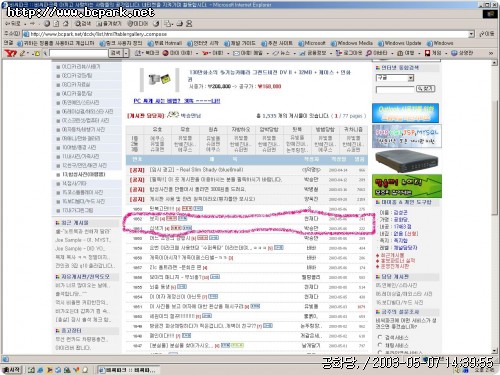This screenshot has width=500, height=375.
Task: Open the Microsoft link in Links bar
Action: click(312, 43)
